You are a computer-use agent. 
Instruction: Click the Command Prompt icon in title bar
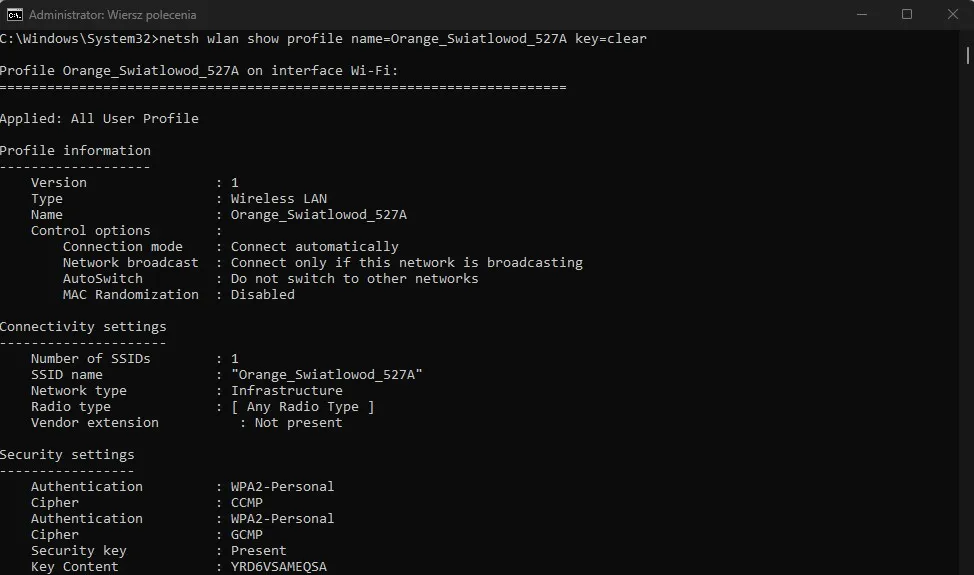pos(15,14)
